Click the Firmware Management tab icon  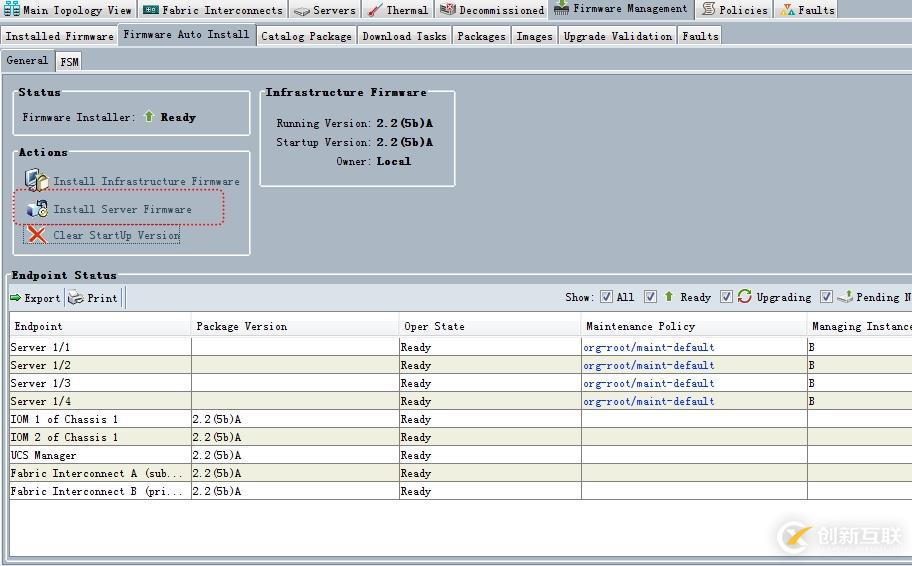point(561,8)
